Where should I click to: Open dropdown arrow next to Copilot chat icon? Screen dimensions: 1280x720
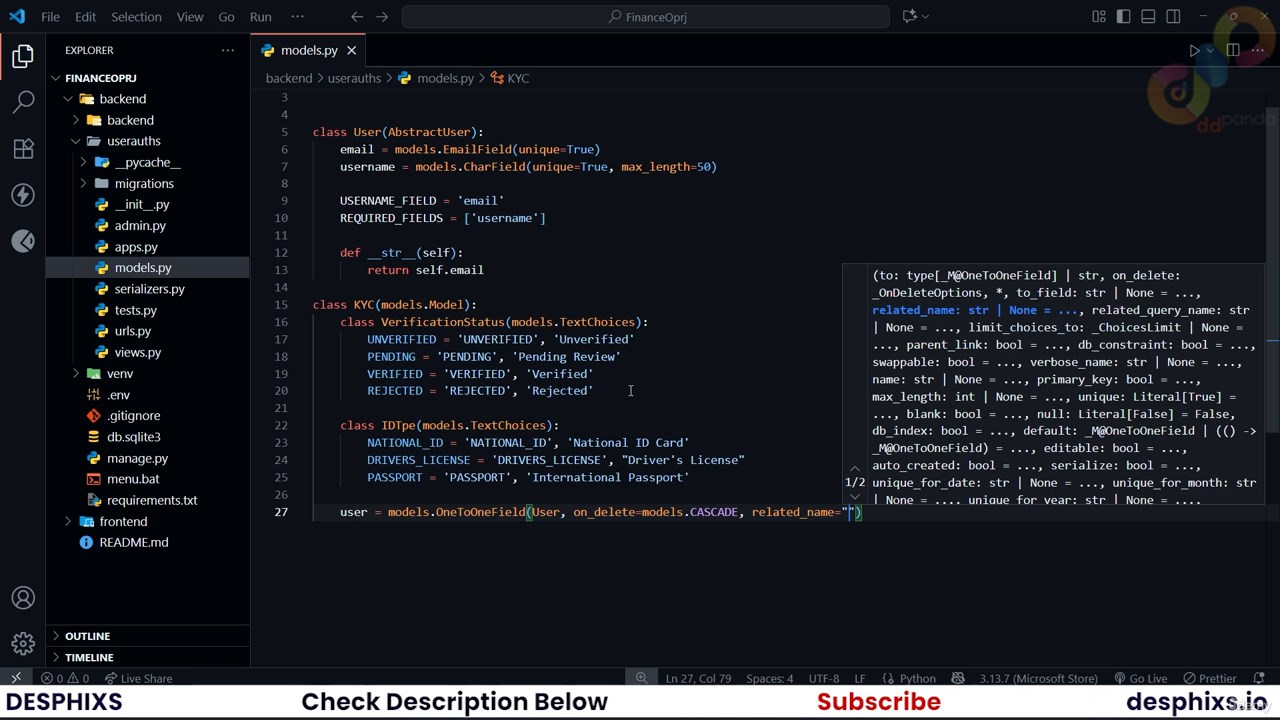925,16
